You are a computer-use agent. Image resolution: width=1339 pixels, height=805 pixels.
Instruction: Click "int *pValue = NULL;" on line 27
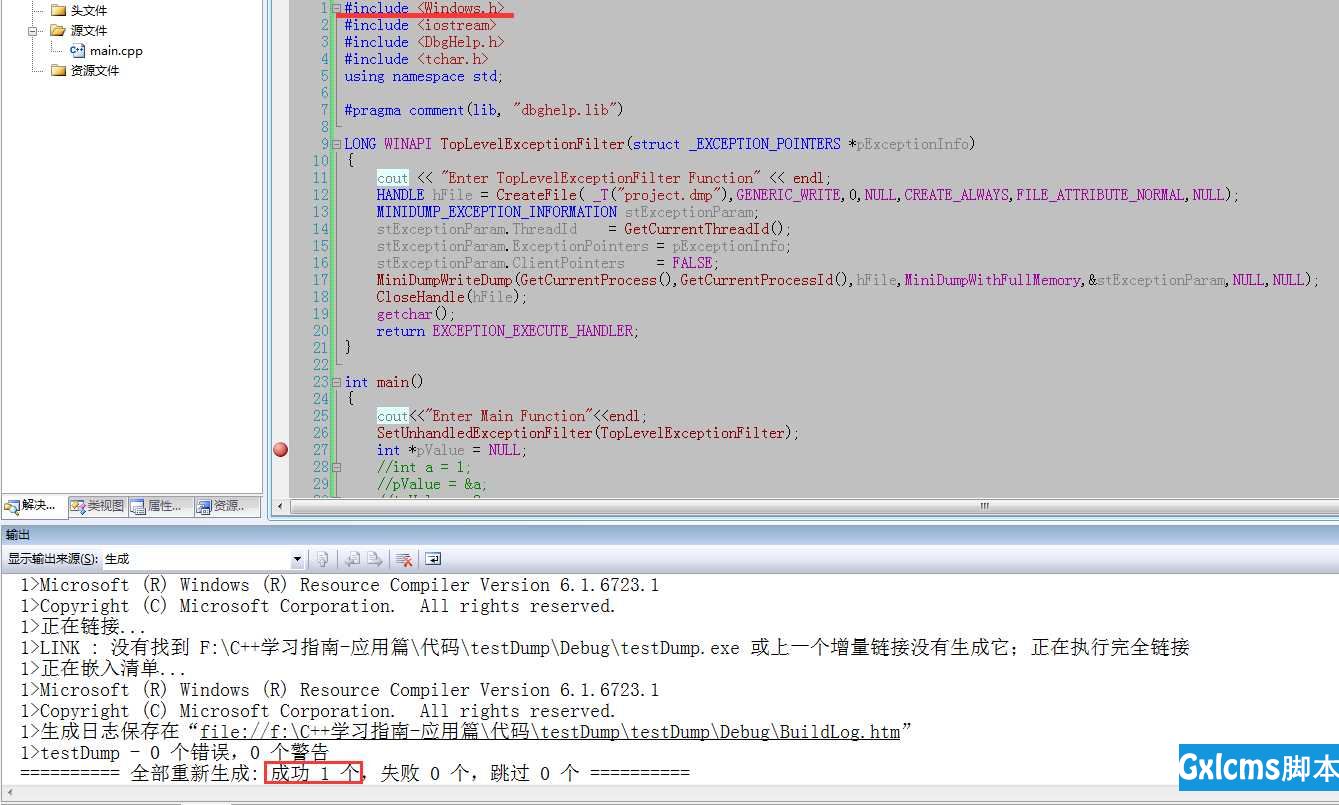pos(451,450)
